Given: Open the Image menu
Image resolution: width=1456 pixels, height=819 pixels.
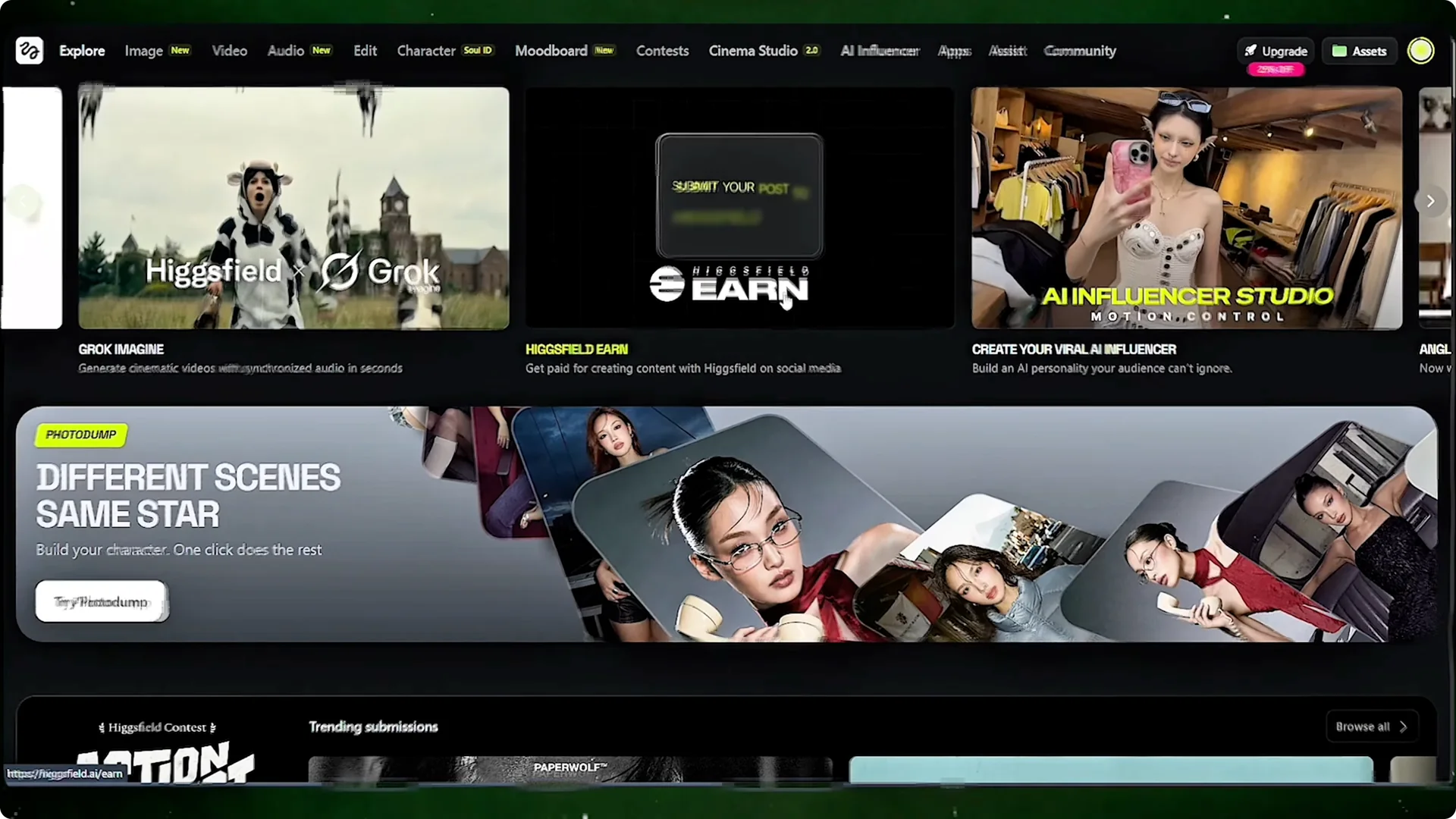Looking at the screenshot, I should coord(144,51).
